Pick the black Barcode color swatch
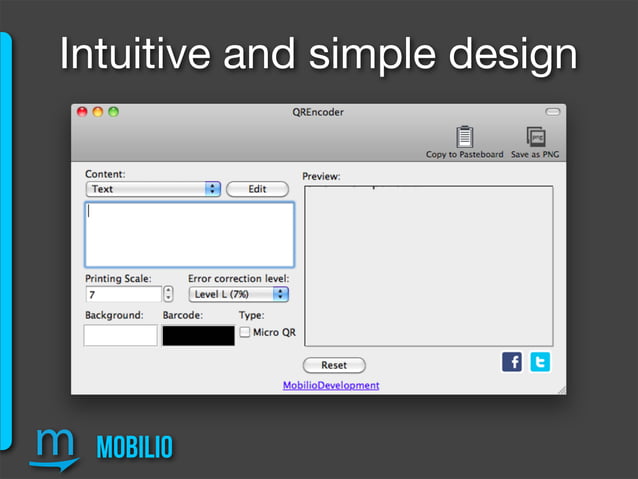Viewport: 638px width, 479px height. [199, 336]
